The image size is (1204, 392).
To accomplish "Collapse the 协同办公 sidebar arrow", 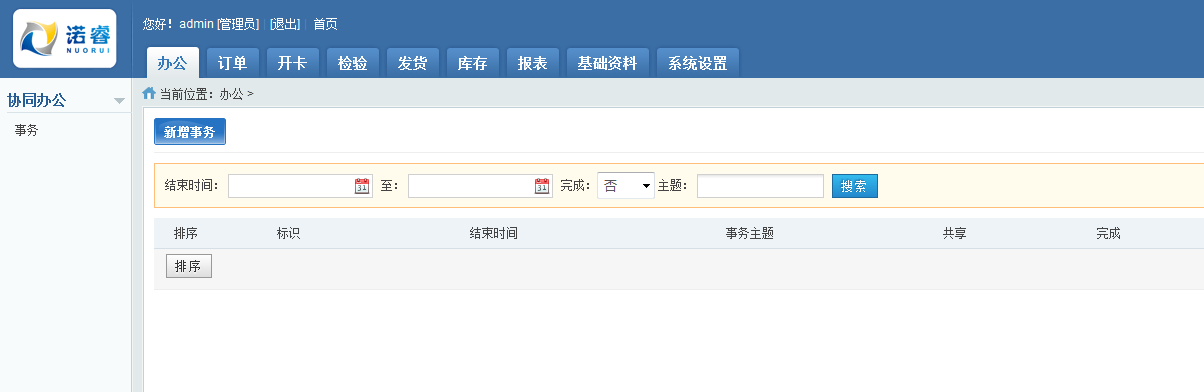I will click(x=120, y=101).
